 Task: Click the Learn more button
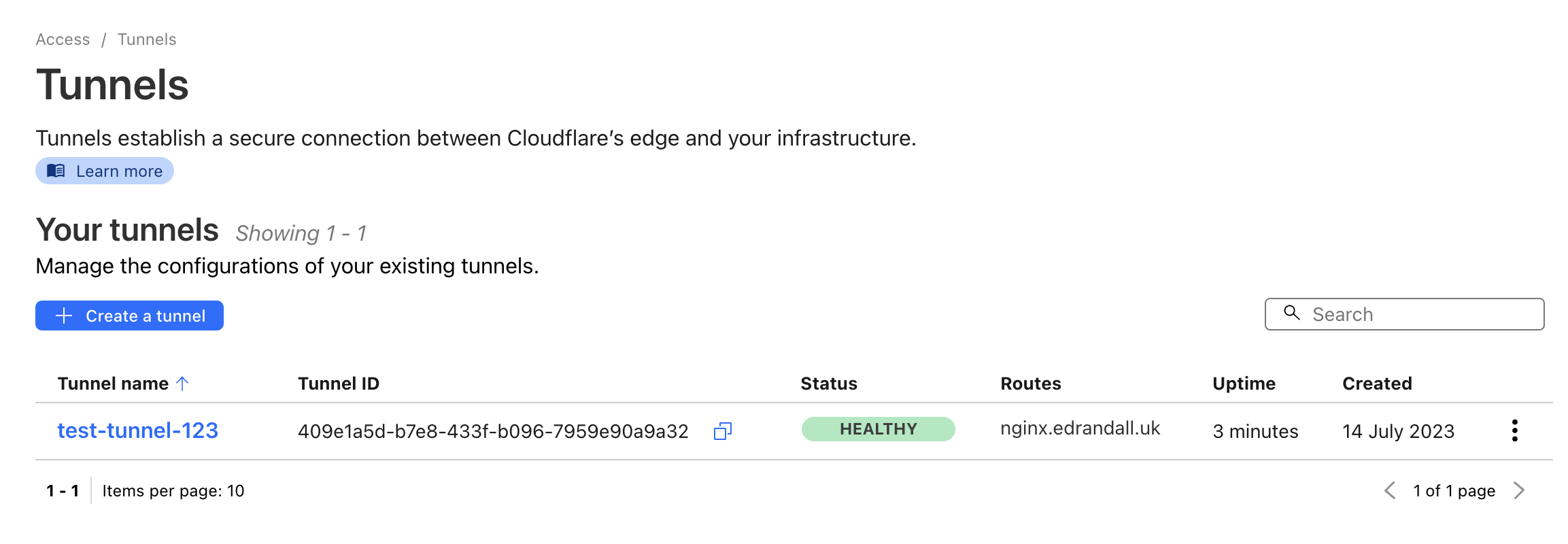pos(105,171)
